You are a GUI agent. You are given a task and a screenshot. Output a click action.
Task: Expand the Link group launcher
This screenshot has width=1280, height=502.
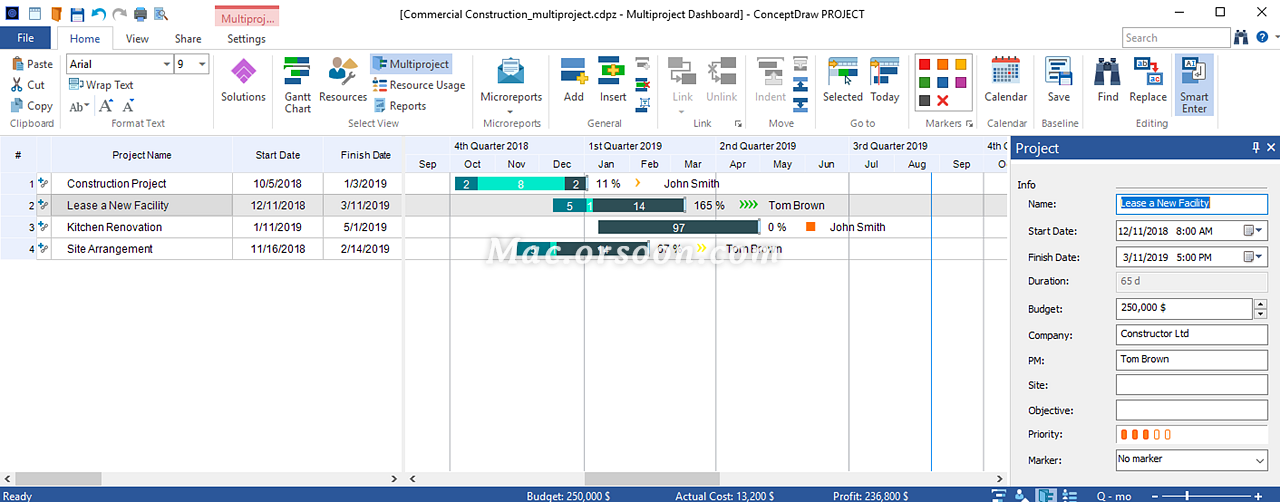738,124
